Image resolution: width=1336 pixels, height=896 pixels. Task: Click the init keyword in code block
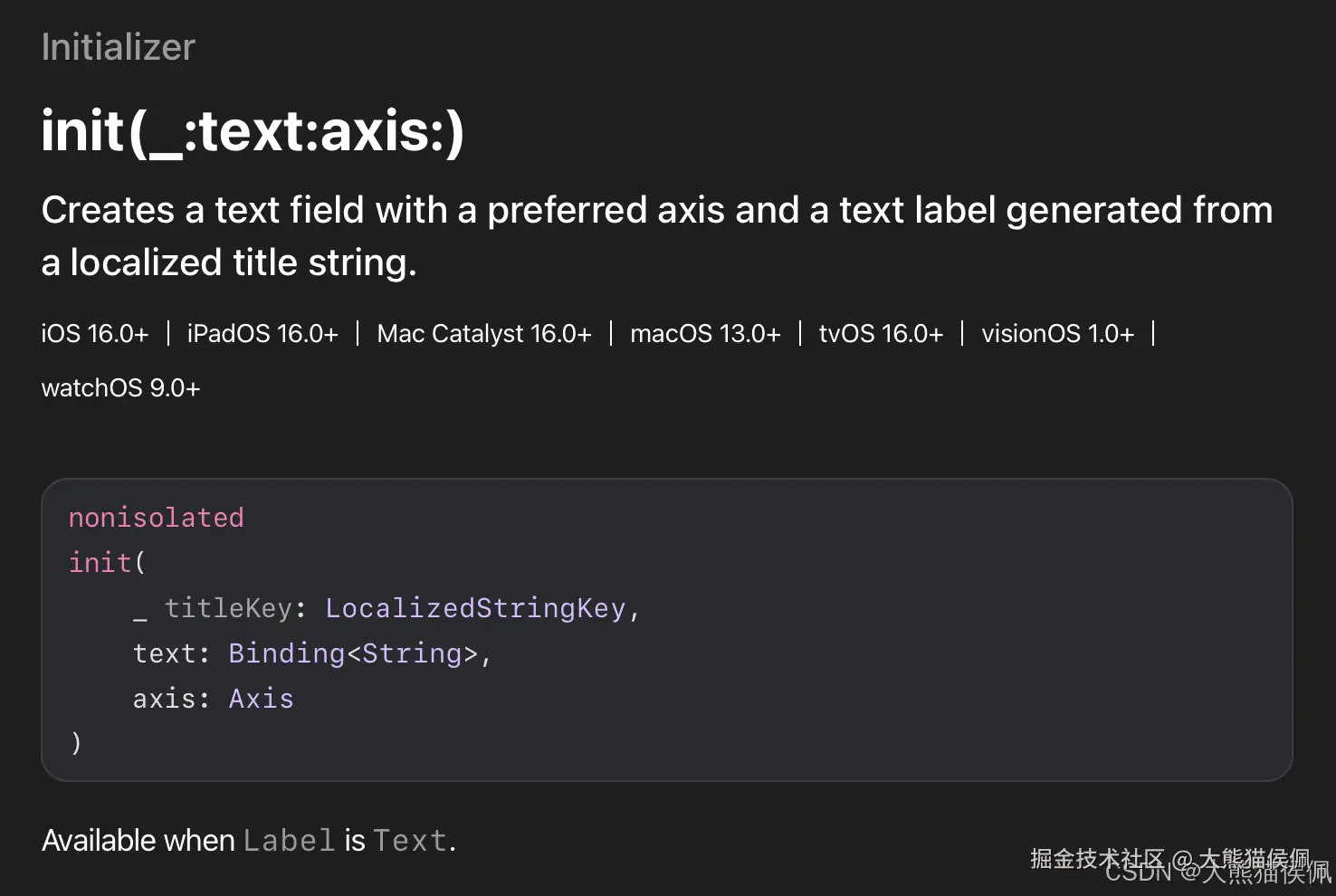point(100,563)
